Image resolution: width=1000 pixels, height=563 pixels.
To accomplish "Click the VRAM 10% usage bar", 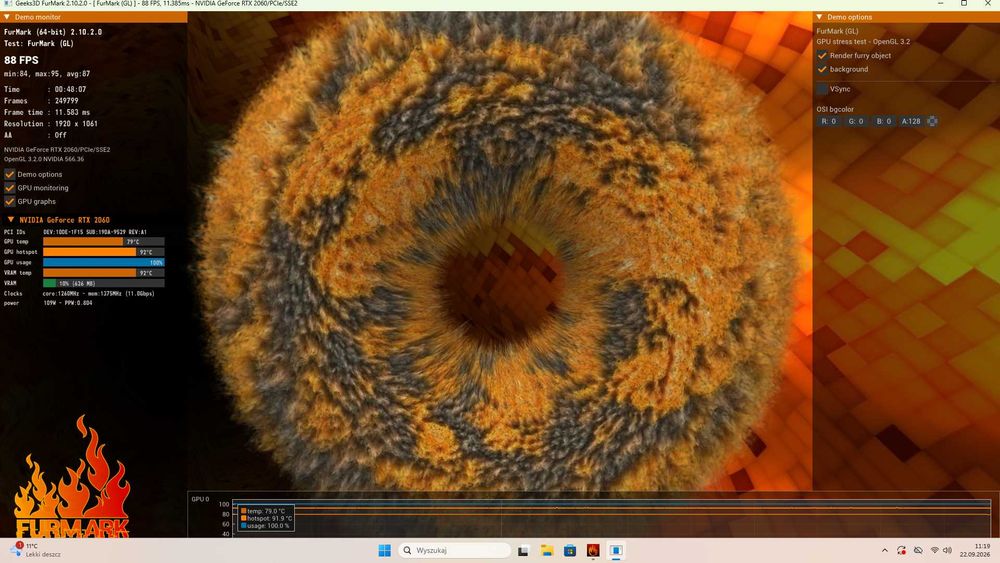I will (x=103, y=283).
